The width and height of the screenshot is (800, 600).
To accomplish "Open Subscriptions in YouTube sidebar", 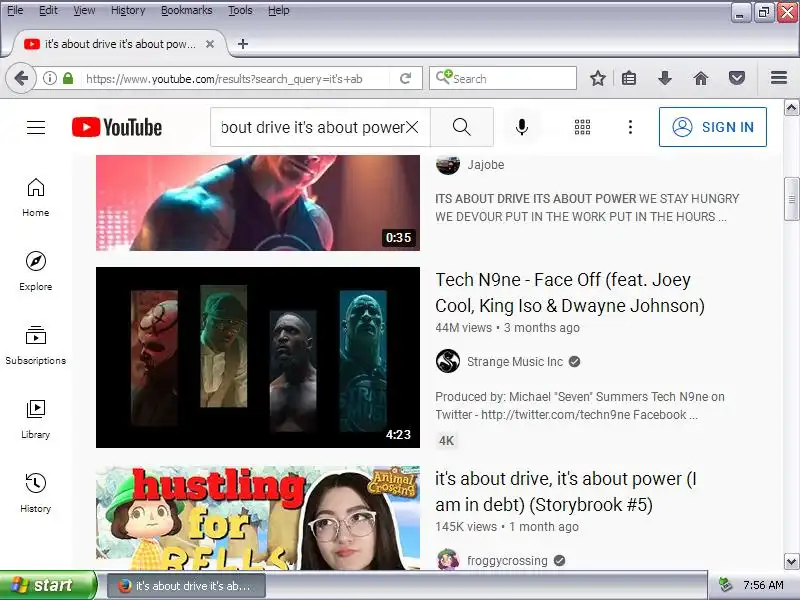I will click(36, 345).
